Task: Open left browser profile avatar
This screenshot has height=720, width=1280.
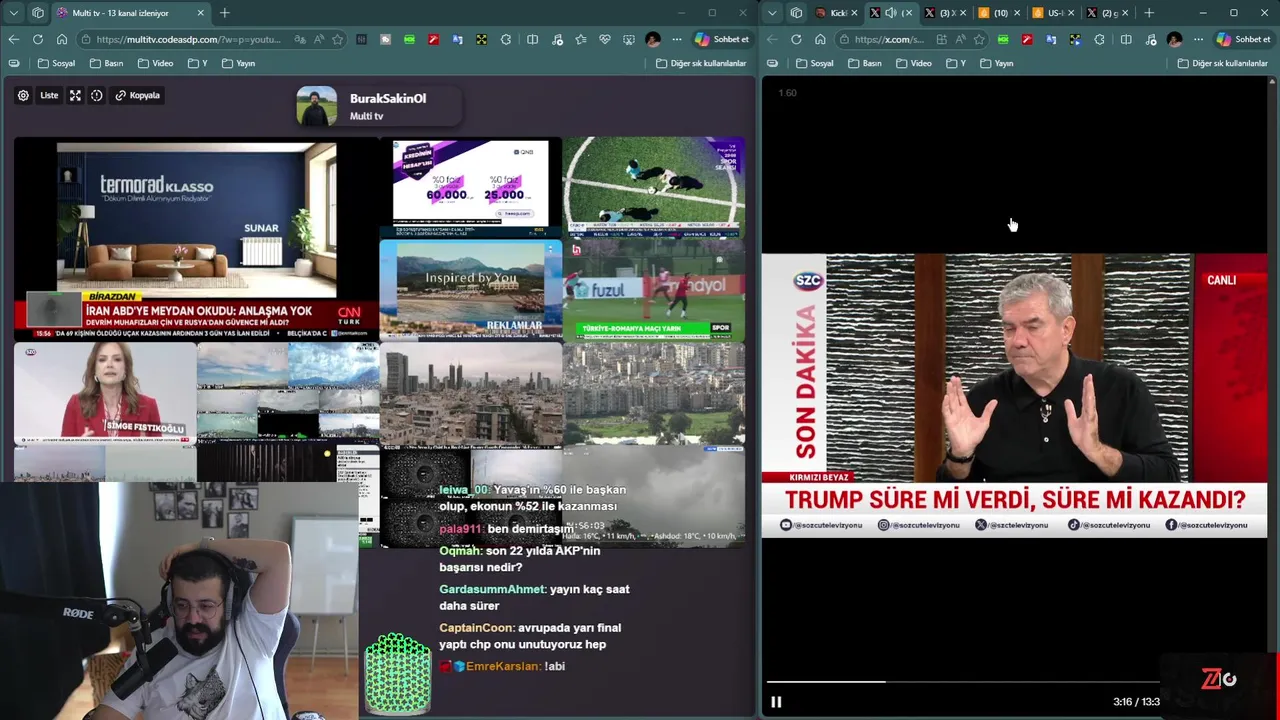Action: (652, 39)
